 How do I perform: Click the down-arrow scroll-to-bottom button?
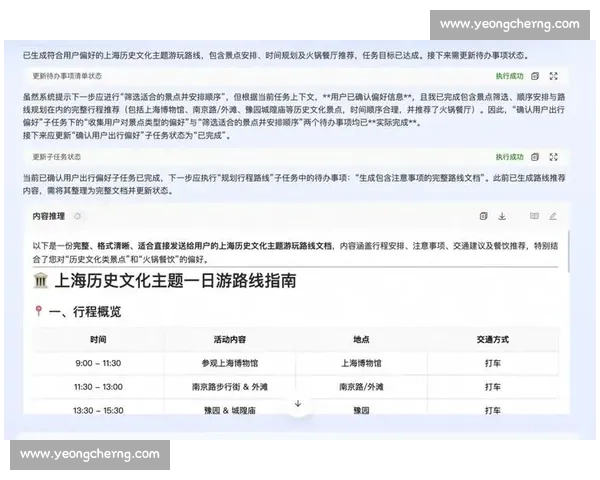pos(298,403)
